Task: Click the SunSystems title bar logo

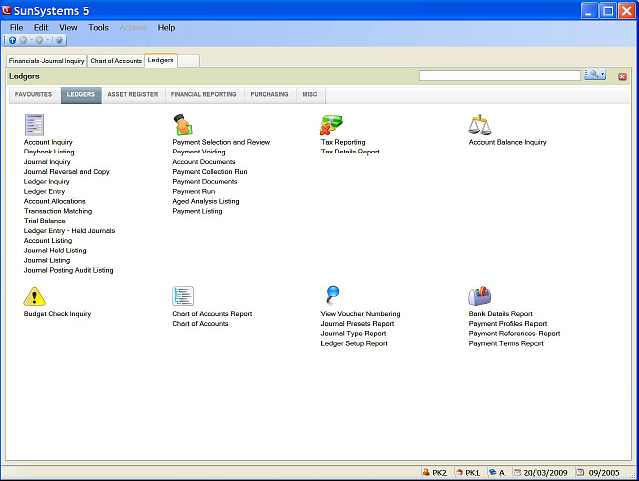Action: (7, 10)
